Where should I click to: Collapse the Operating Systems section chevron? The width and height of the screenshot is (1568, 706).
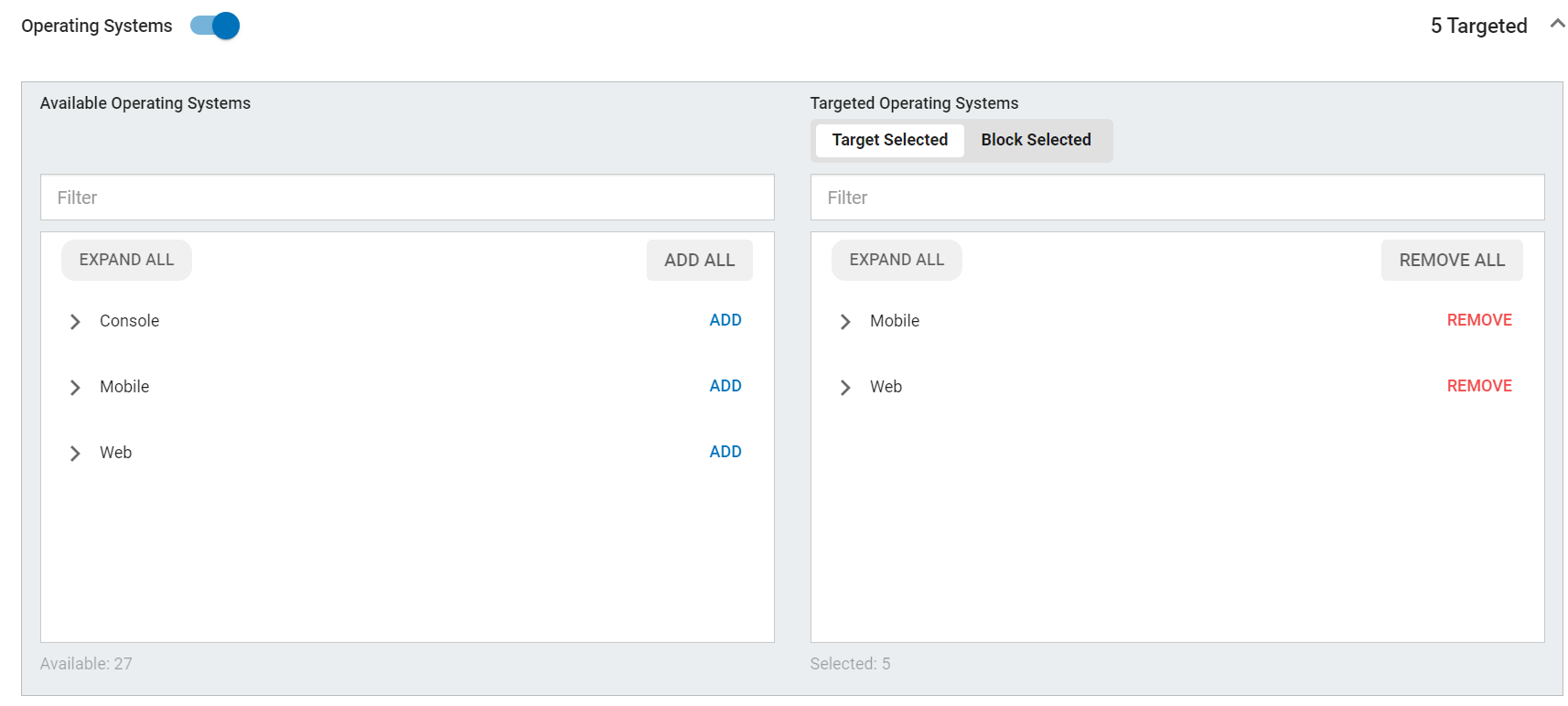[1557, 25]
